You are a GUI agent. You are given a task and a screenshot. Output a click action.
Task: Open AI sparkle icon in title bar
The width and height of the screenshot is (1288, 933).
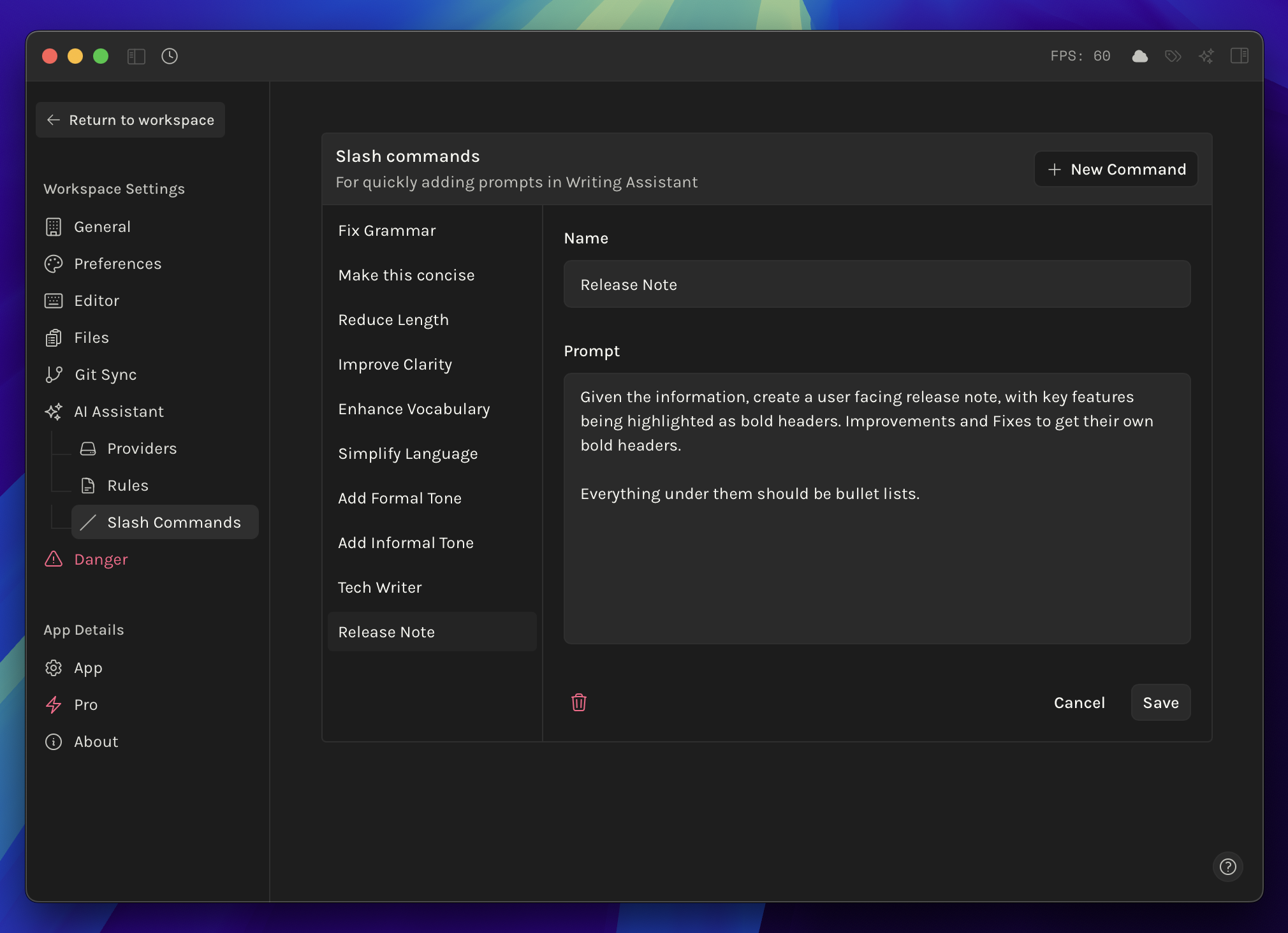click(1206, 56)
